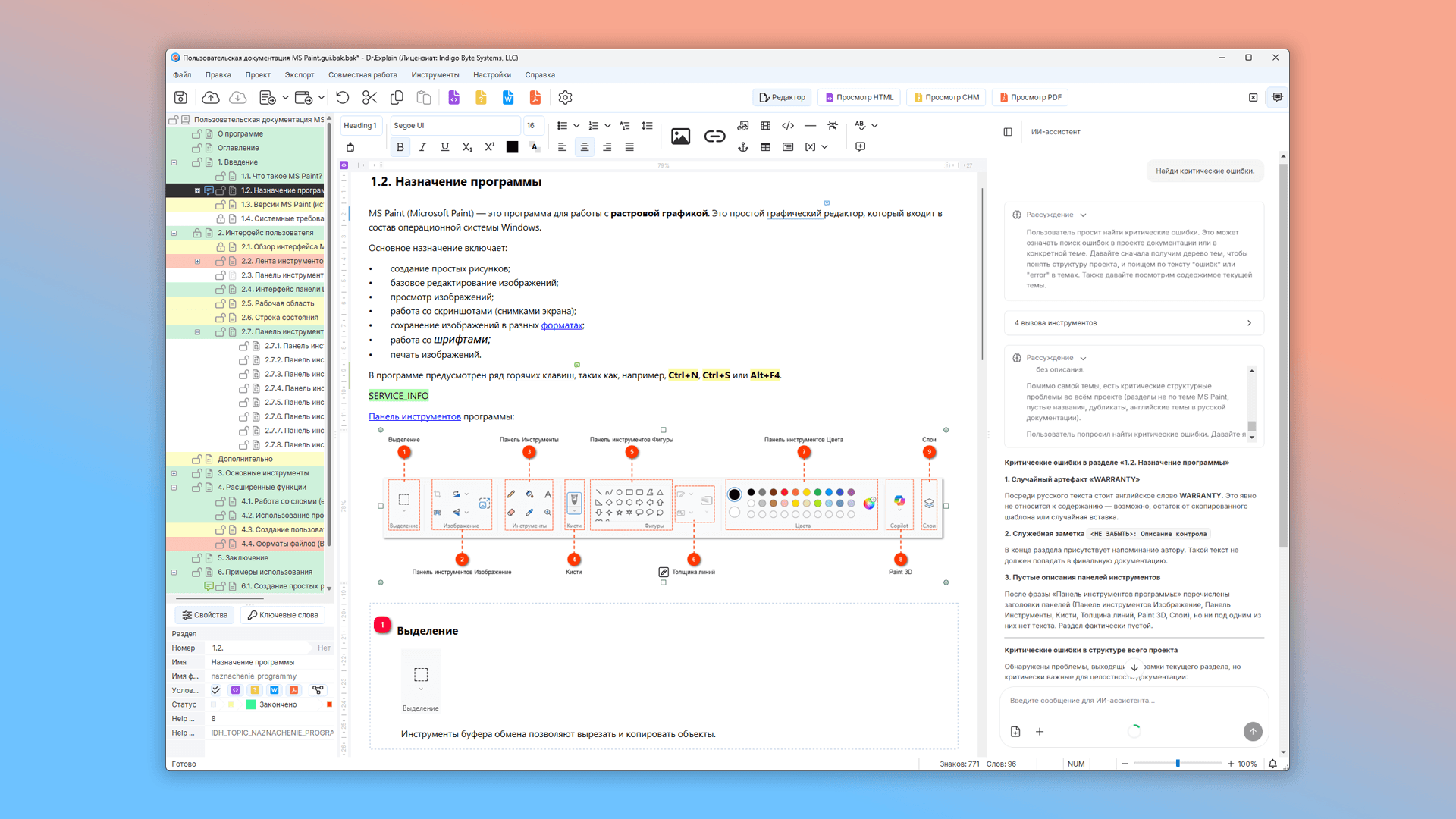Insert a horizontal line

[x=810, y=126]
